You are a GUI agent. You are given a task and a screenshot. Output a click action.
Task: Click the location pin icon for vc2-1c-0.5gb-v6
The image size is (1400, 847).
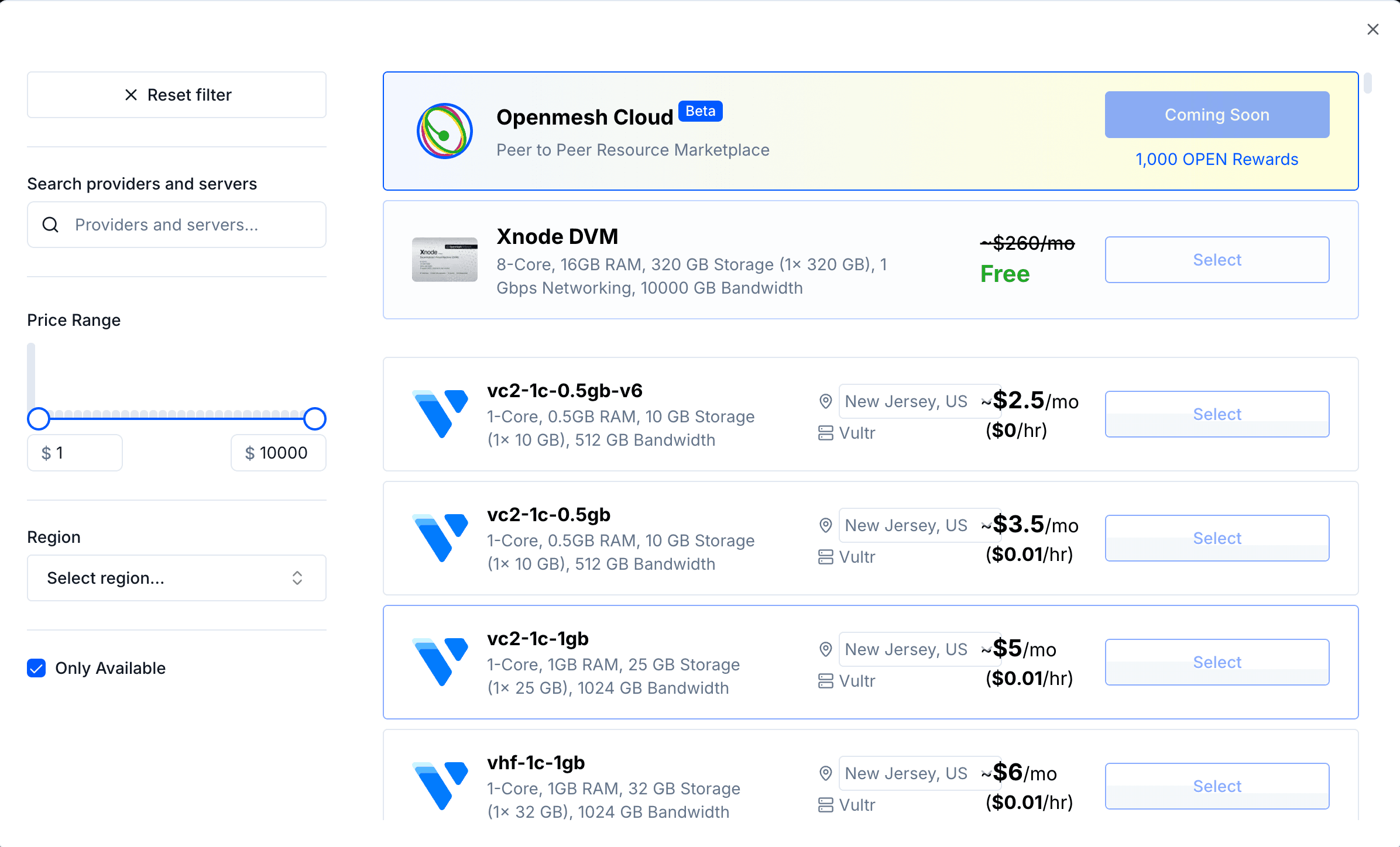[826, 401]
